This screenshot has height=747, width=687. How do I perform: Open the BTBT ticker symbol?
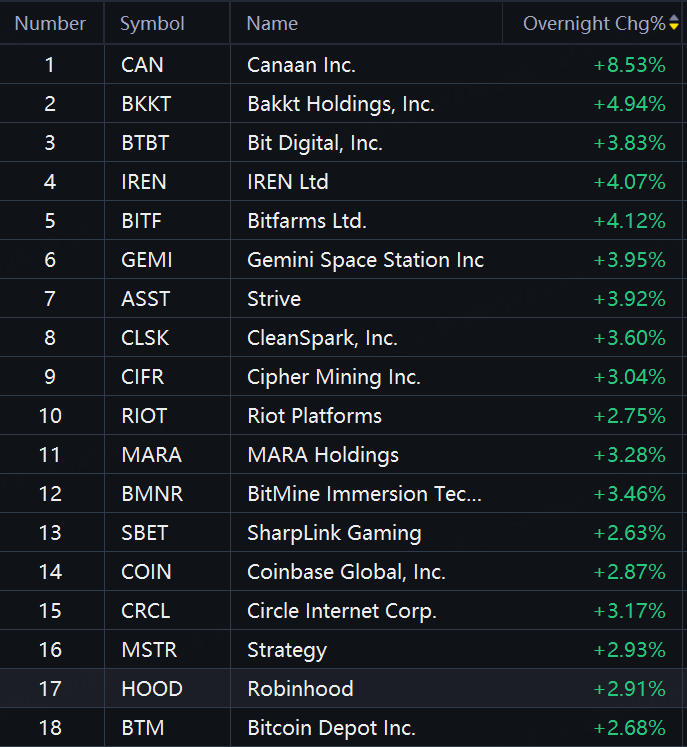tap(145, 143)
